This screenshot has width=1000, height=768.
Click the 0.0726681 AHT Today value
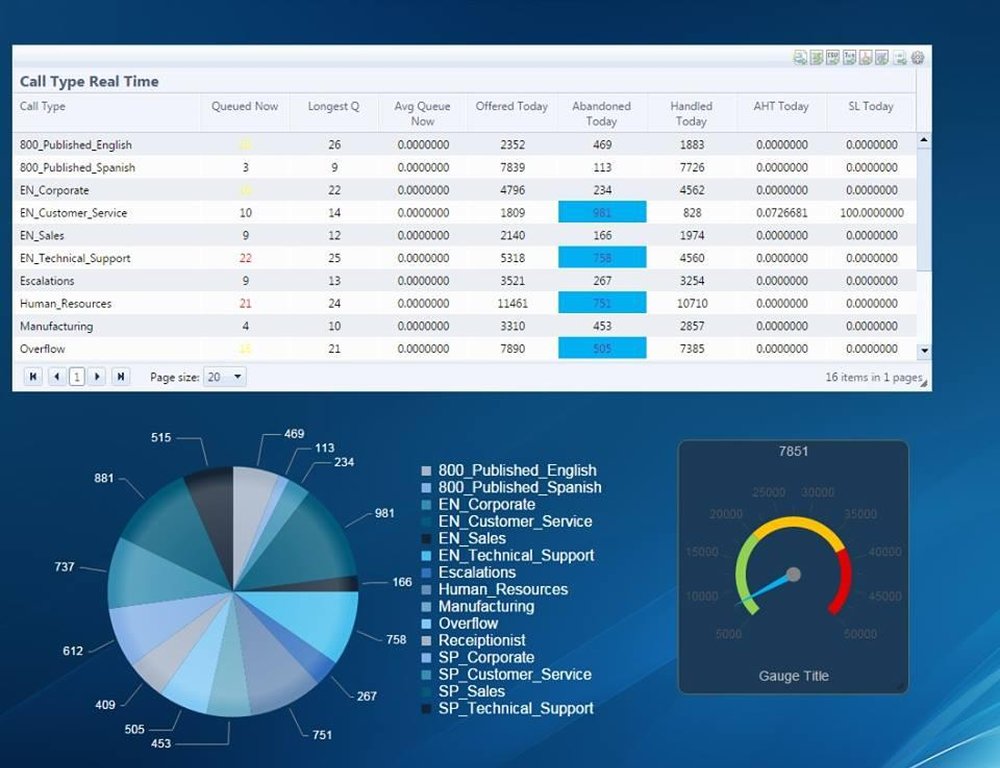(782, 213)
